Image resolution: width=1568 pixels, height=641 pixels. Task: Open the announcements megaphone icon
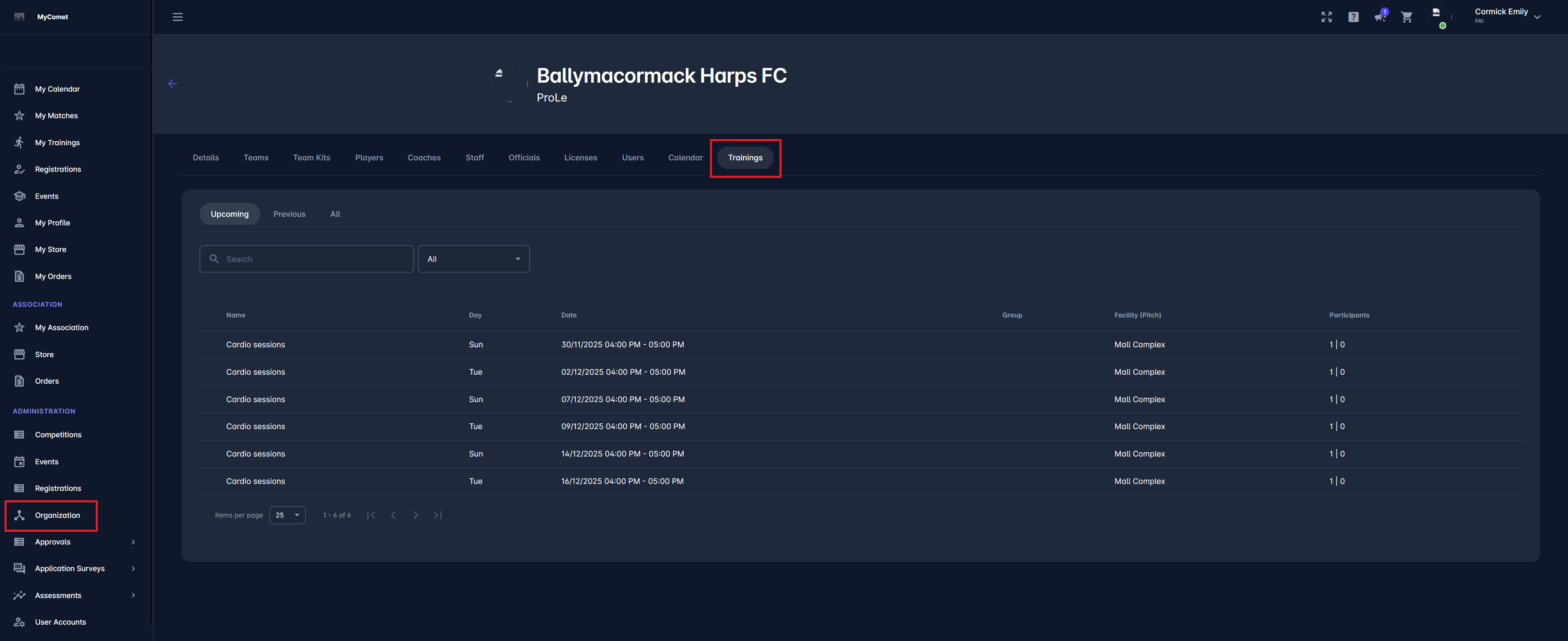pyautogui.click(x=1379, y=17)
